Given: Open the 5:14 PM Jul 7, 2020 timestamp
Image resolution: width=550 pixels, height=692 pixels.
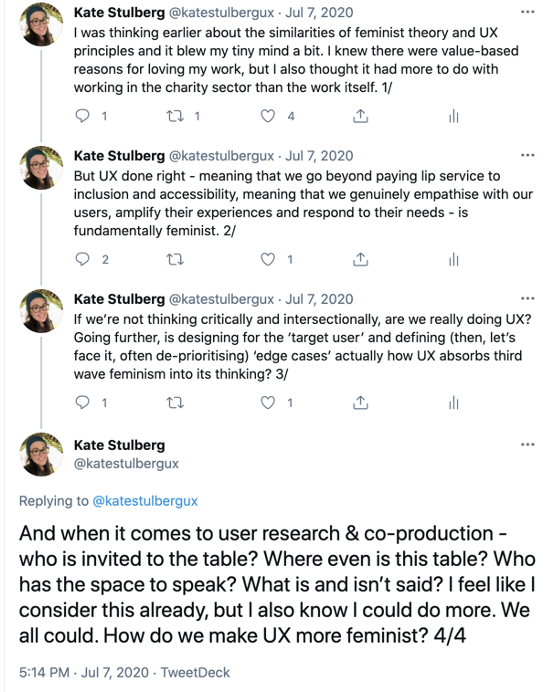Looking at the screenshot, I should pyautogui.click(x=84, y=672).
